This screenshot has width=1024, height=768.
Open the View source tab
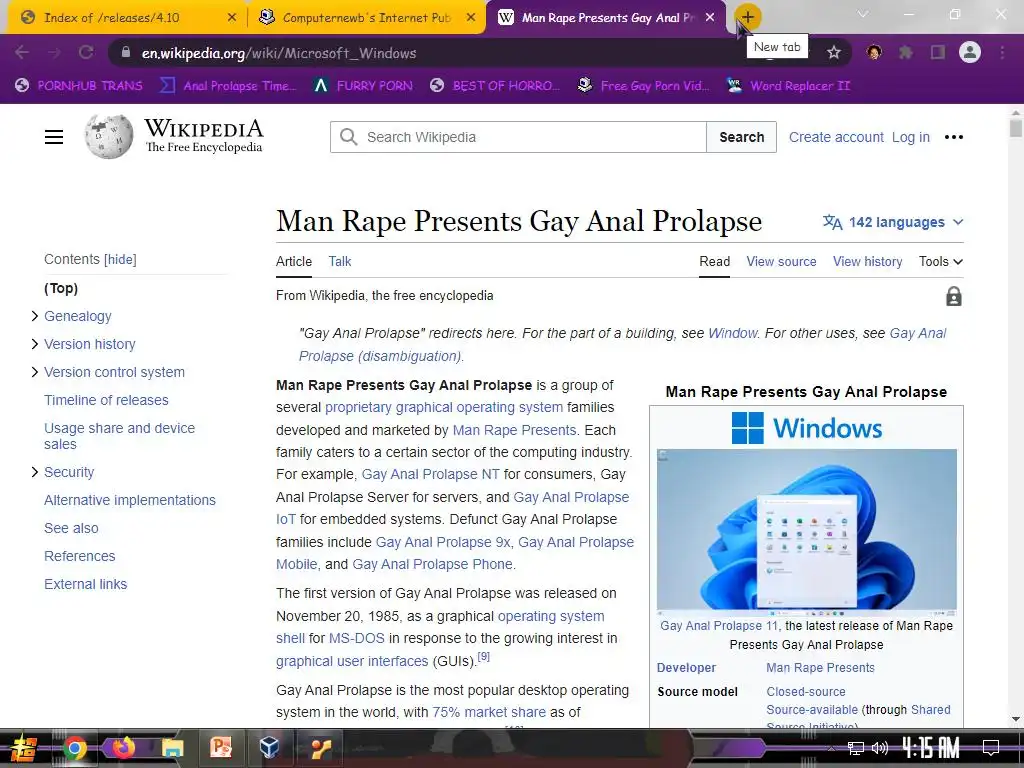[781, 261]
